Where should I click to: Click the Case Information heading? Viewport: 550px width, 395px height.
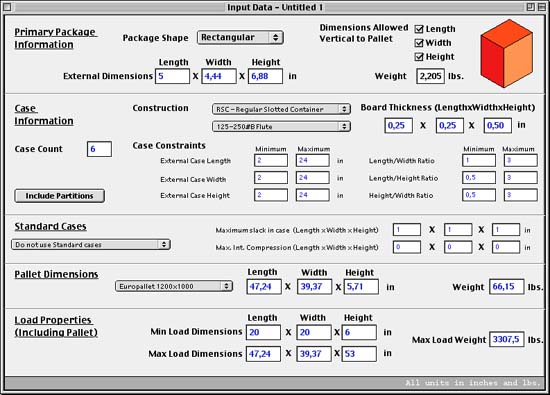[x=44, y=115]
